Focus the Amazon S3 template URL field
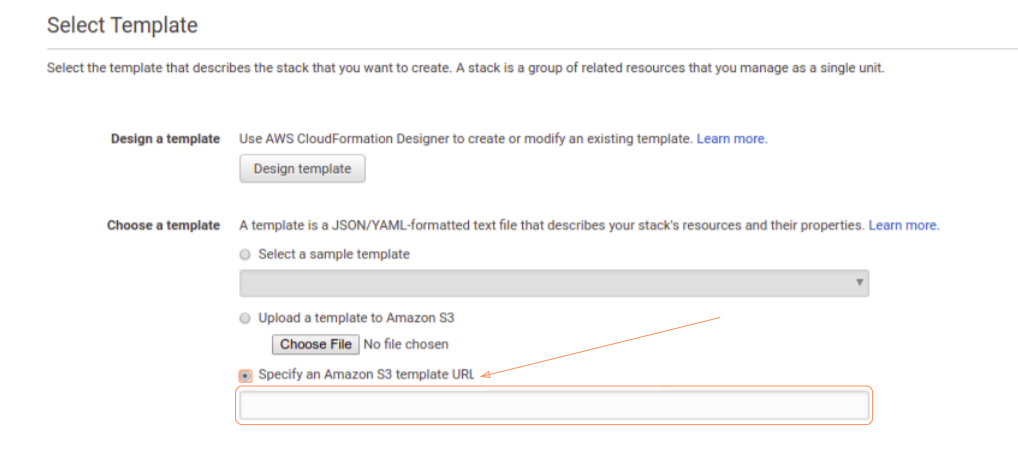 click(553, 405)
